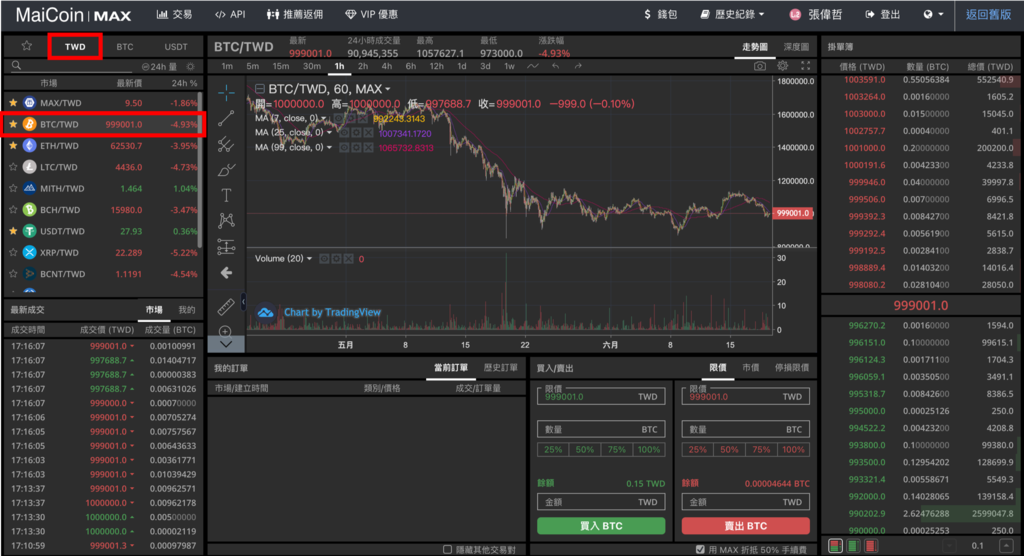Screen dimensions: 1024x556
Task: Check the 隱藏其他交易對 checkbox
Action: tap(447, 549)
